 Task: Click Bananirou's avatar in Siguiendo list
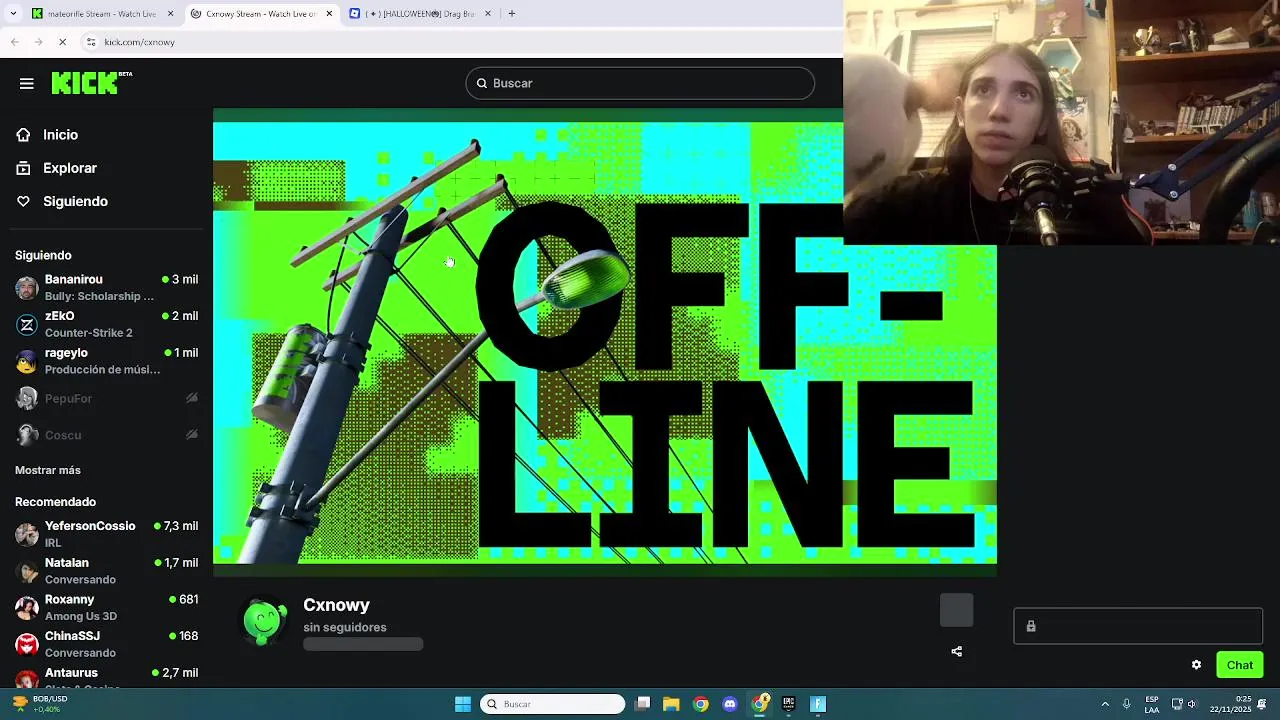click(x=27, y=288)
